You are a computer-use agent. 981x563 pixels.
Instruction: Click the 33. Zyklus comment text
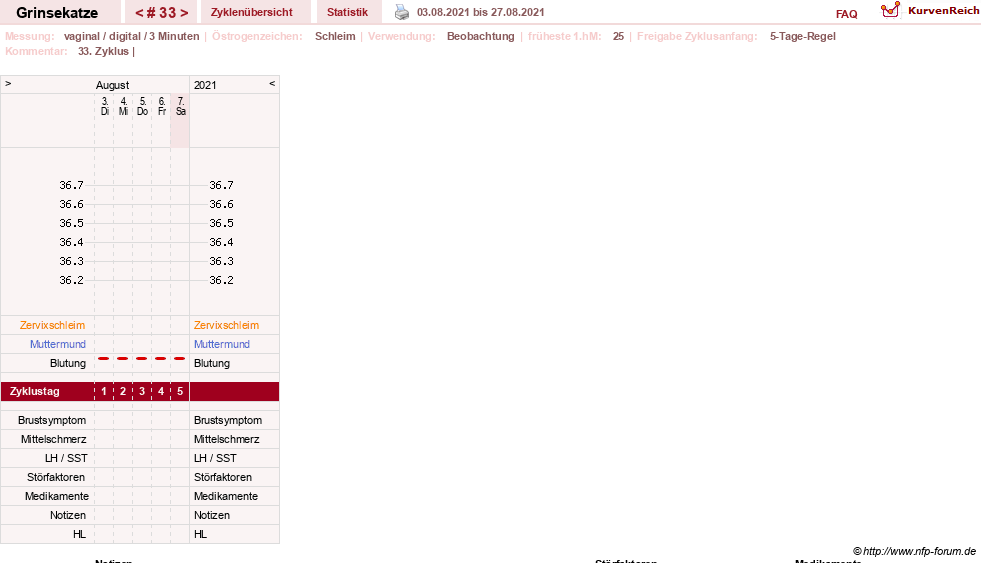[x=103, y=51]
